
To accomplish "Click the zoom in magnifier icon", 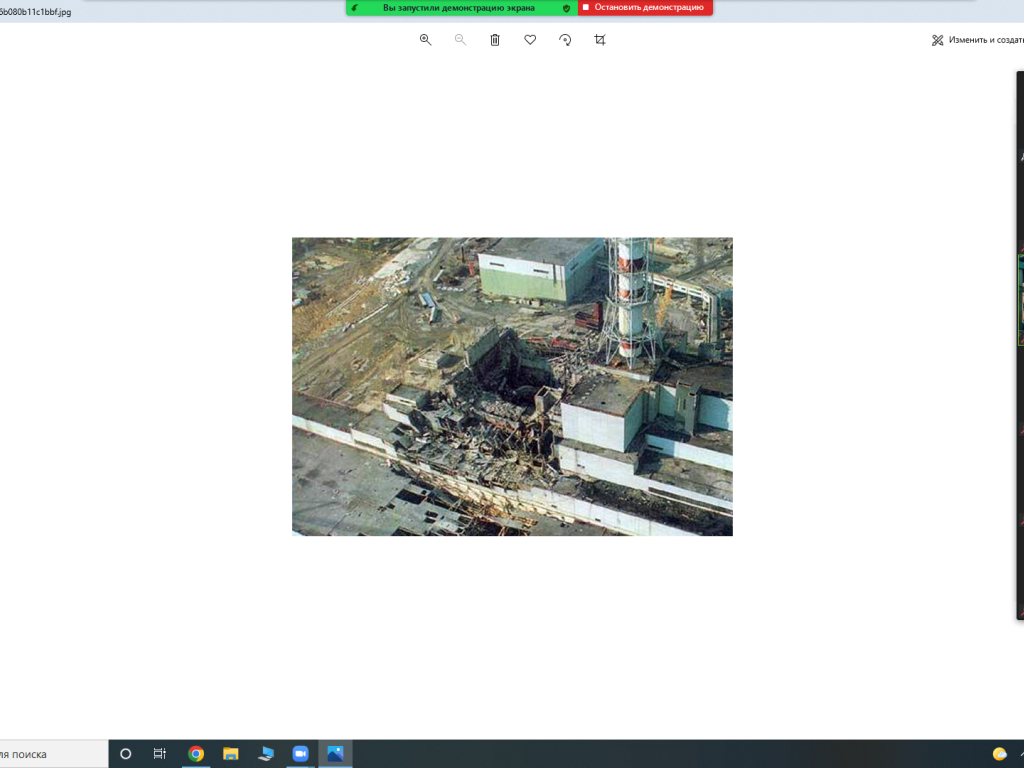I will [x=425, y=40].
